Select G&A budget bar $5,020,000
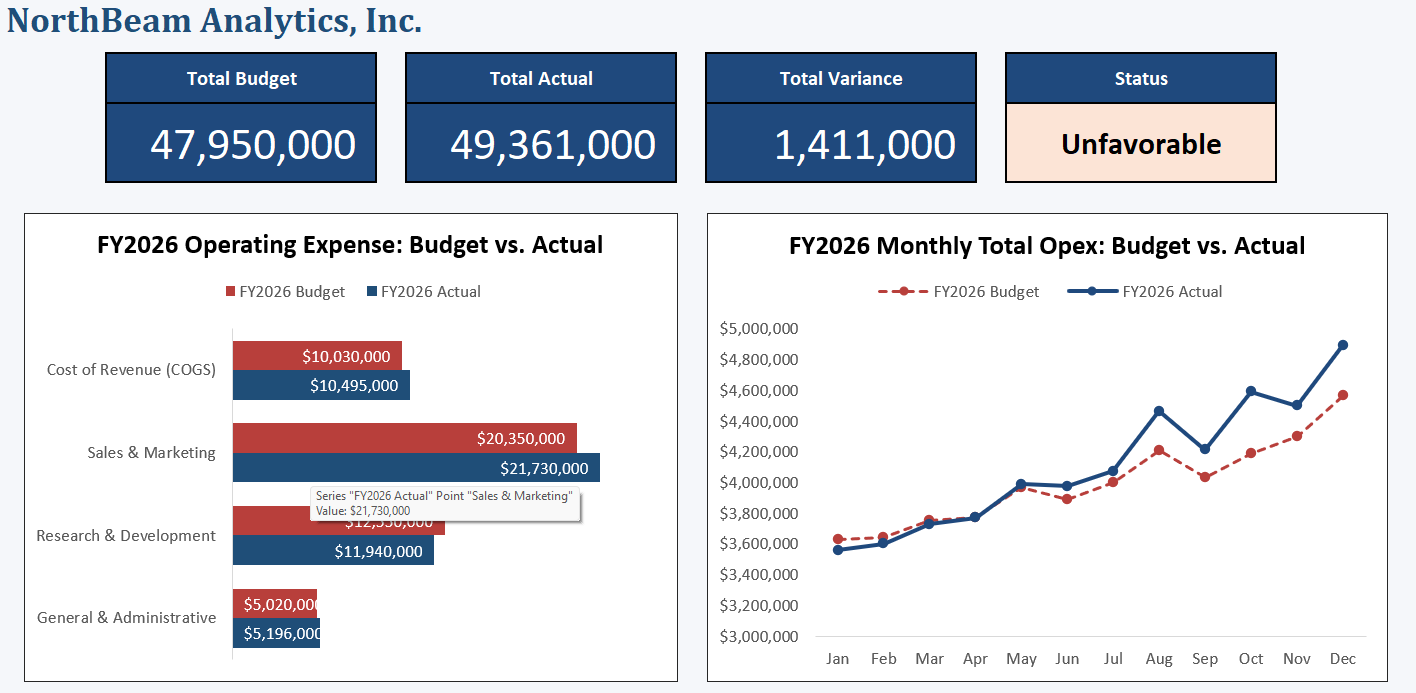This screenshot has height=693, width=1416. (x=275, y=603)
